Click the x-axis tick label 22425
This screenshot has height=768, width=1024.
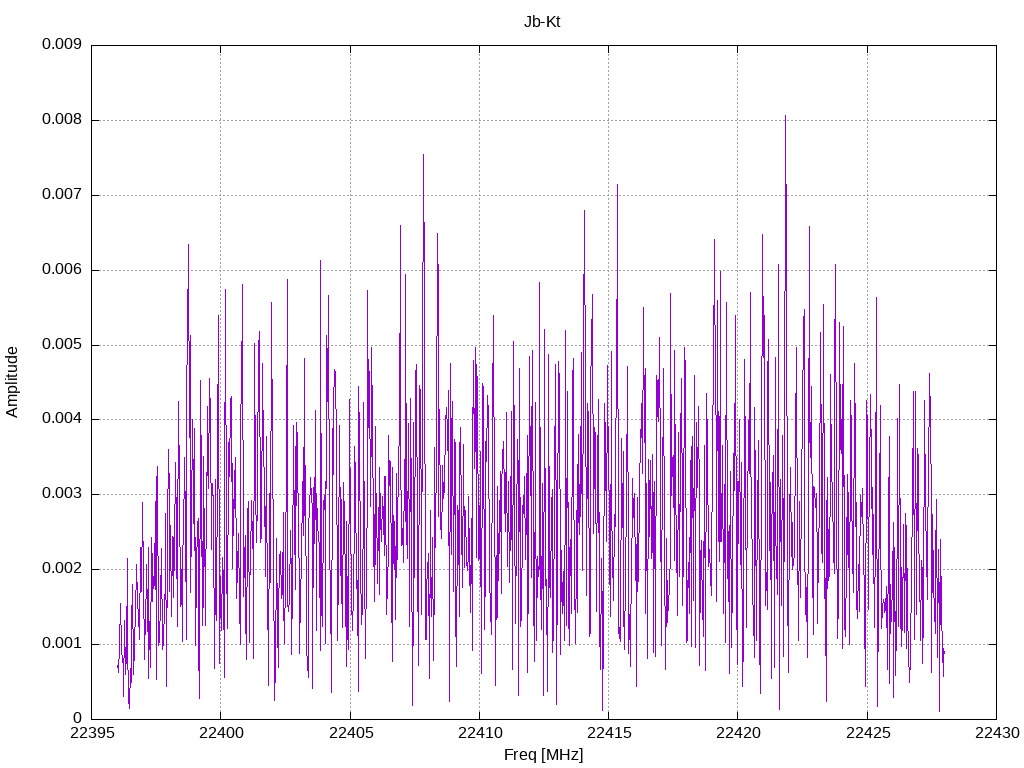pyautogui.click(x=868, y=733)
